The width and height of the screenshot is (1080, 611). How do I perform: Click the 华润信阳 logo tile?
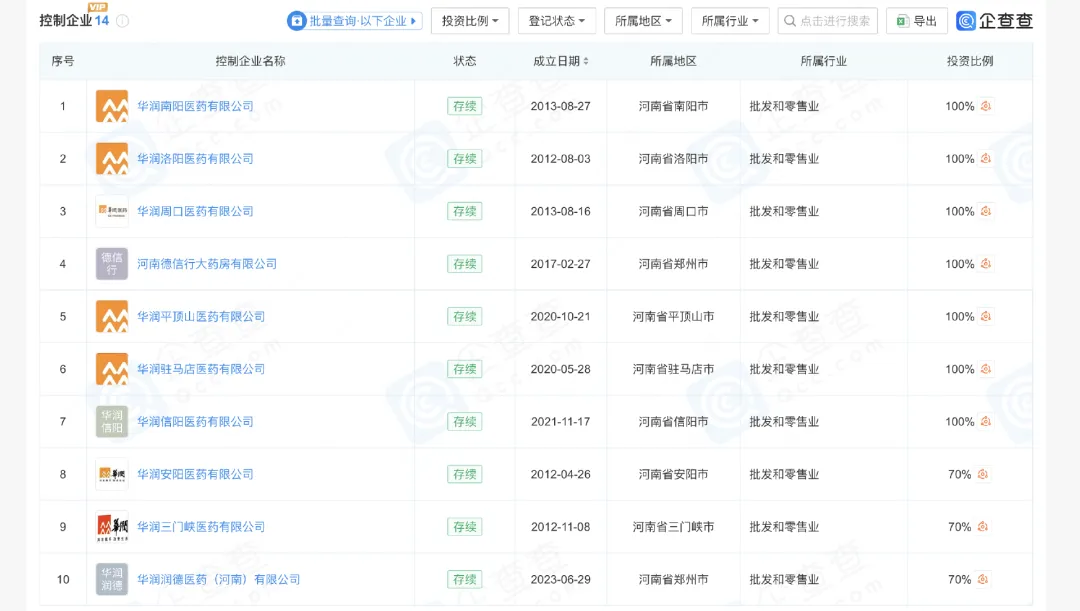coord(112,422)
